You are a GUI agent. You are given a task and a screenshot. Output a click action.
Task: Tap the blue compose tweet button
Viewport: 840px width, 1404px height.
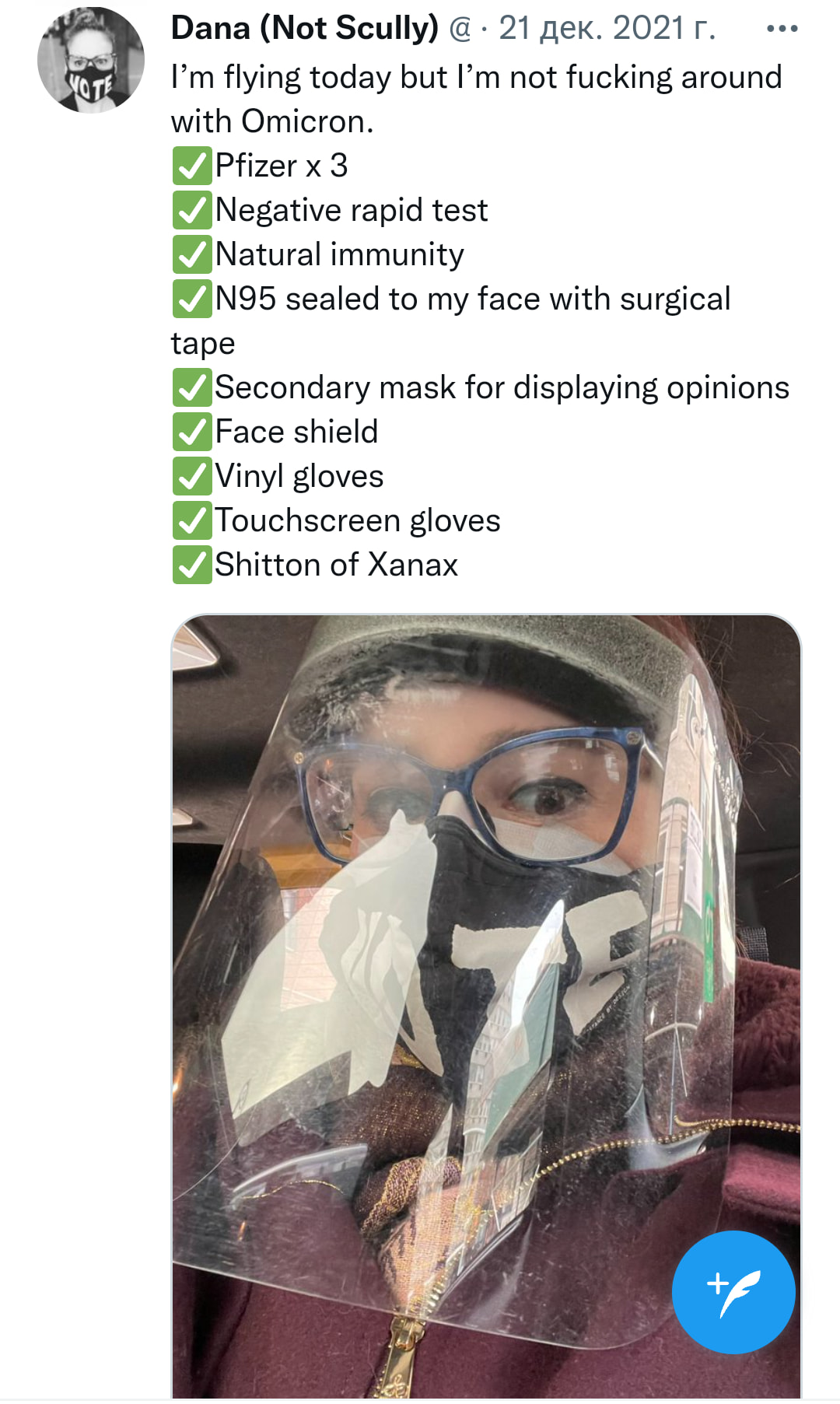733,1292
